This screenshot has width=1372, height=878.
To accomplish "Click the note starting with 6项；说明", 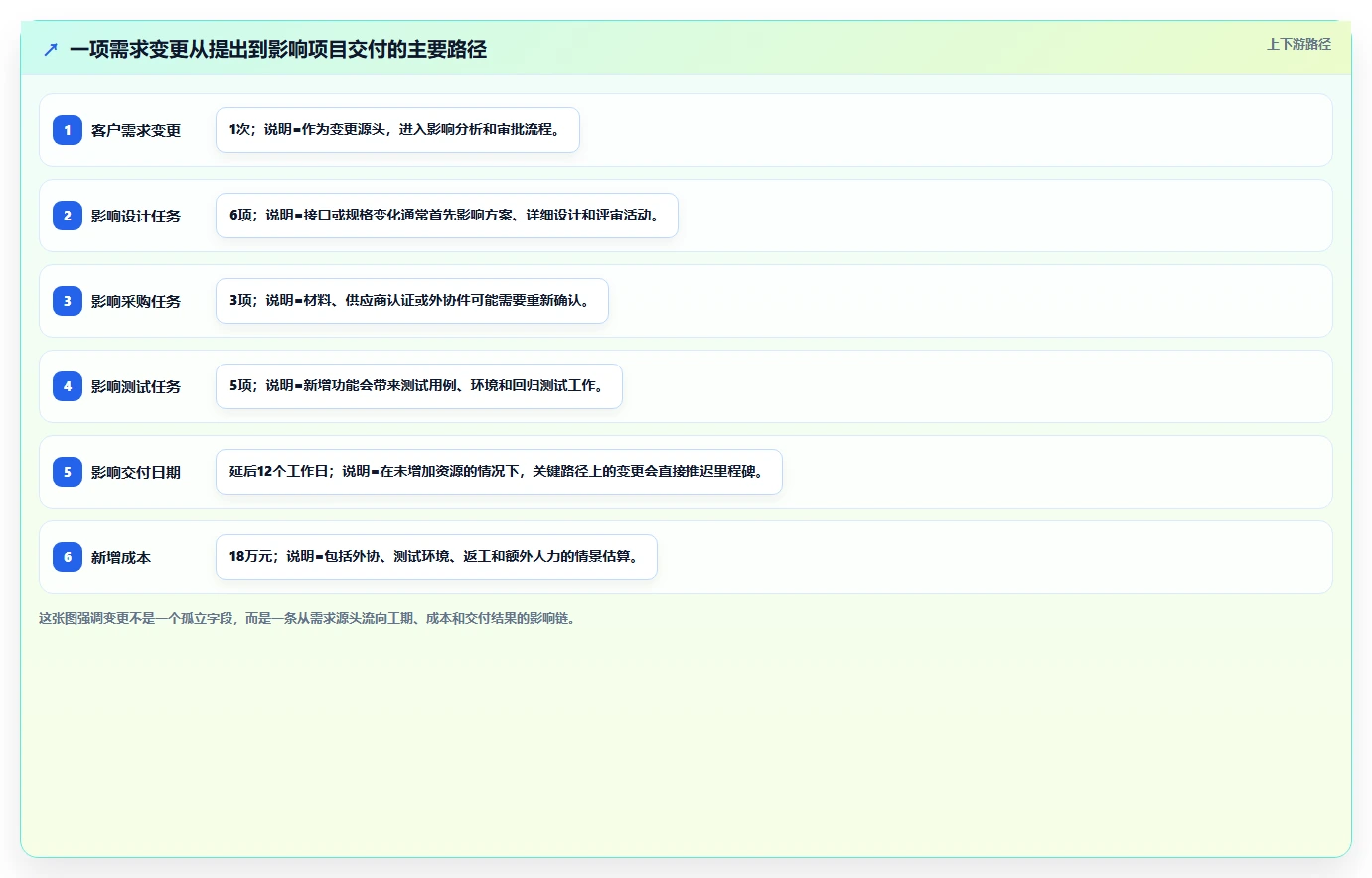I will tap(447, 216).
